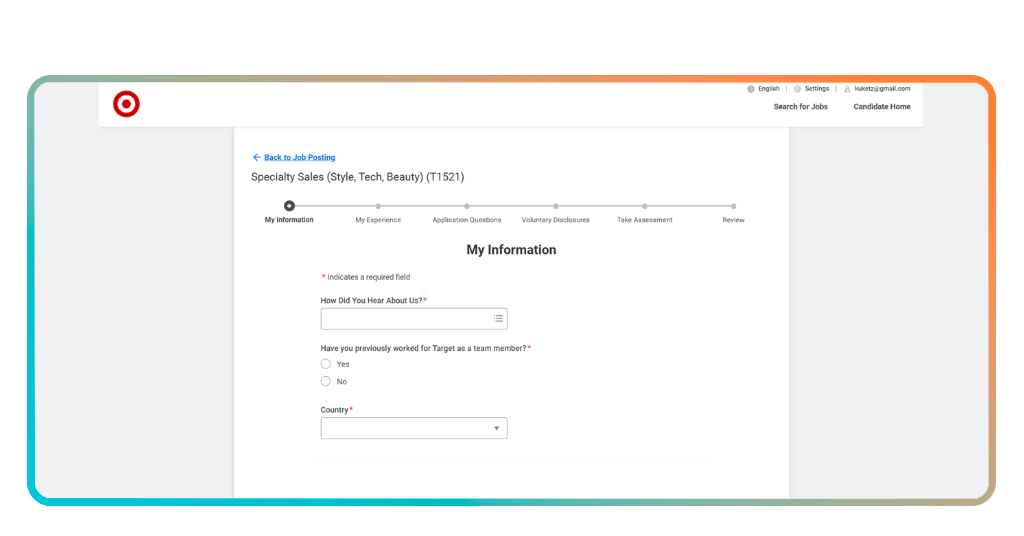Click the Target bullseye logo
Screen dimensions: 1024x536
[x=126, y=104]
